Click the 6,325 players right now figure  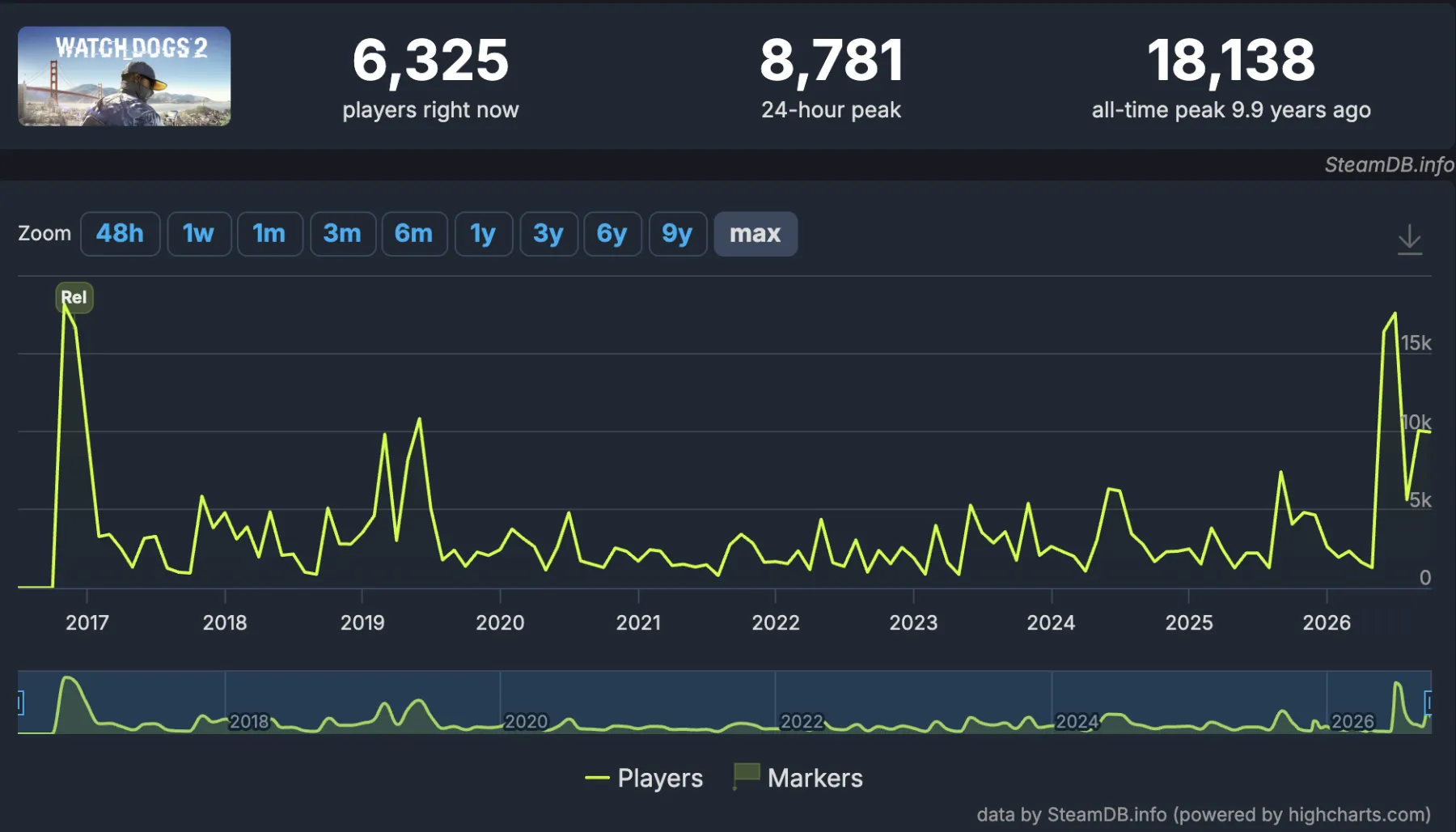(x=430, y=61)
